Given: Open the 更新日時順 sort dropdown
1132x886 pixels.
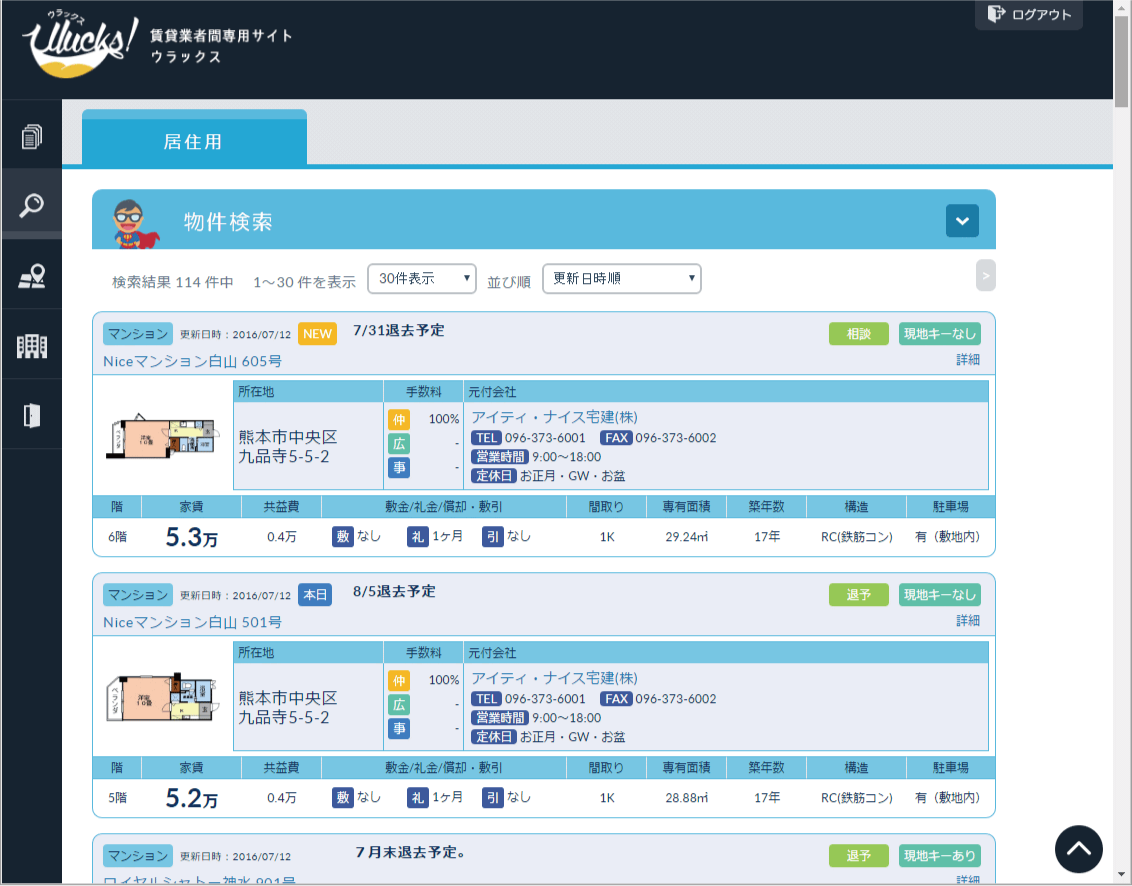Looking at the screenshot, I should click(x=622, y=279).
